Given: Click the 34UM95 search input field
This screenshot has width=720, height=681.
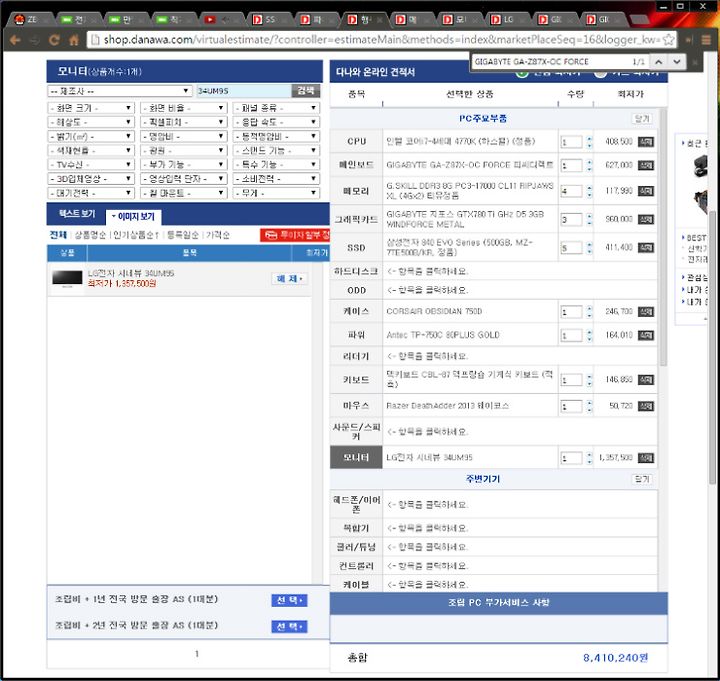Looking at the screenshot, I should 244,90.
